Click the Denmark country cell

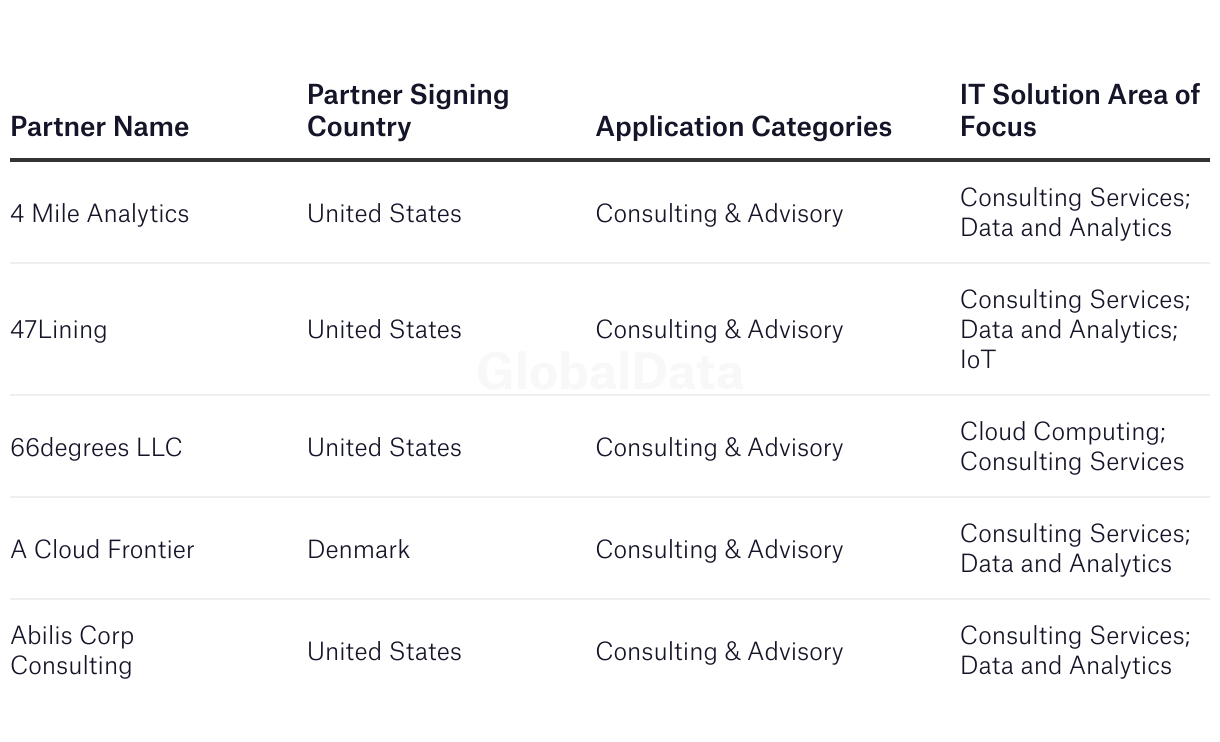(358, 550)
